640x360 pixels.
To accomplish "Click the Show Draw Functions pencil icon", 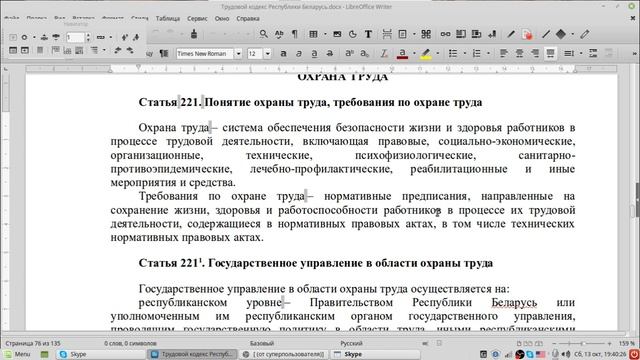I will (585, 34).
